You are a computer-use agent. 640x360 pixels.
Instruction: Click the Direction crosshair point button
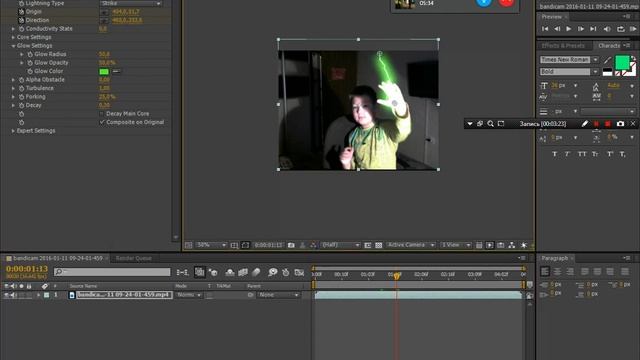[x=104, y=20]
